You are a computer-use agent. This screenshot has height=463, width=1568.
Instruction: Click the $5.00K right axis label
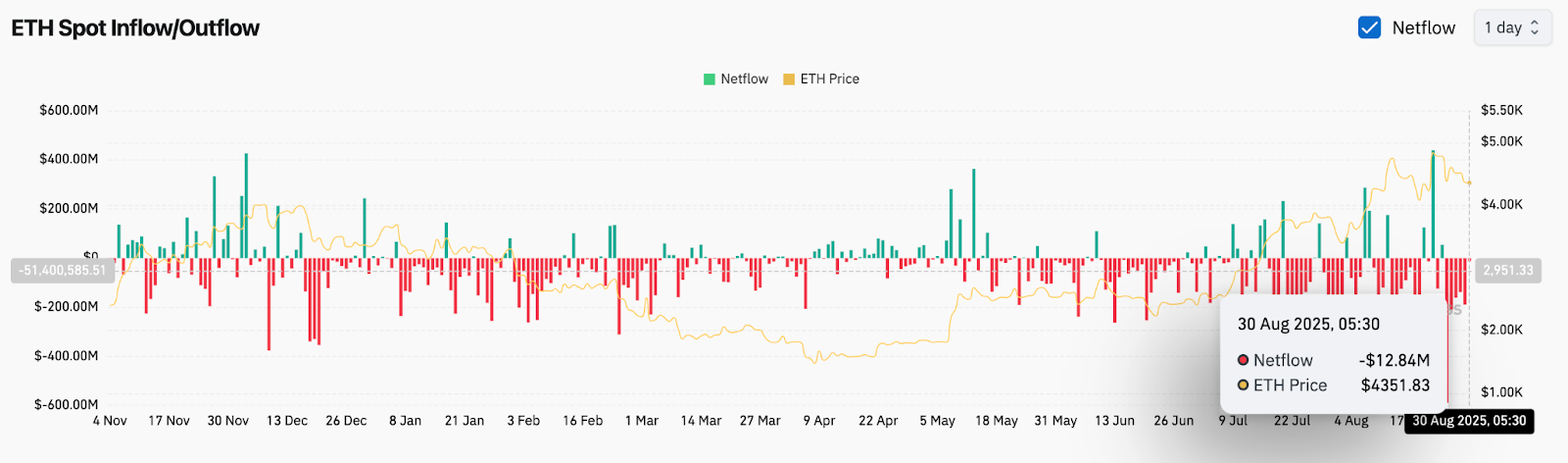[x=1501, y=141]
